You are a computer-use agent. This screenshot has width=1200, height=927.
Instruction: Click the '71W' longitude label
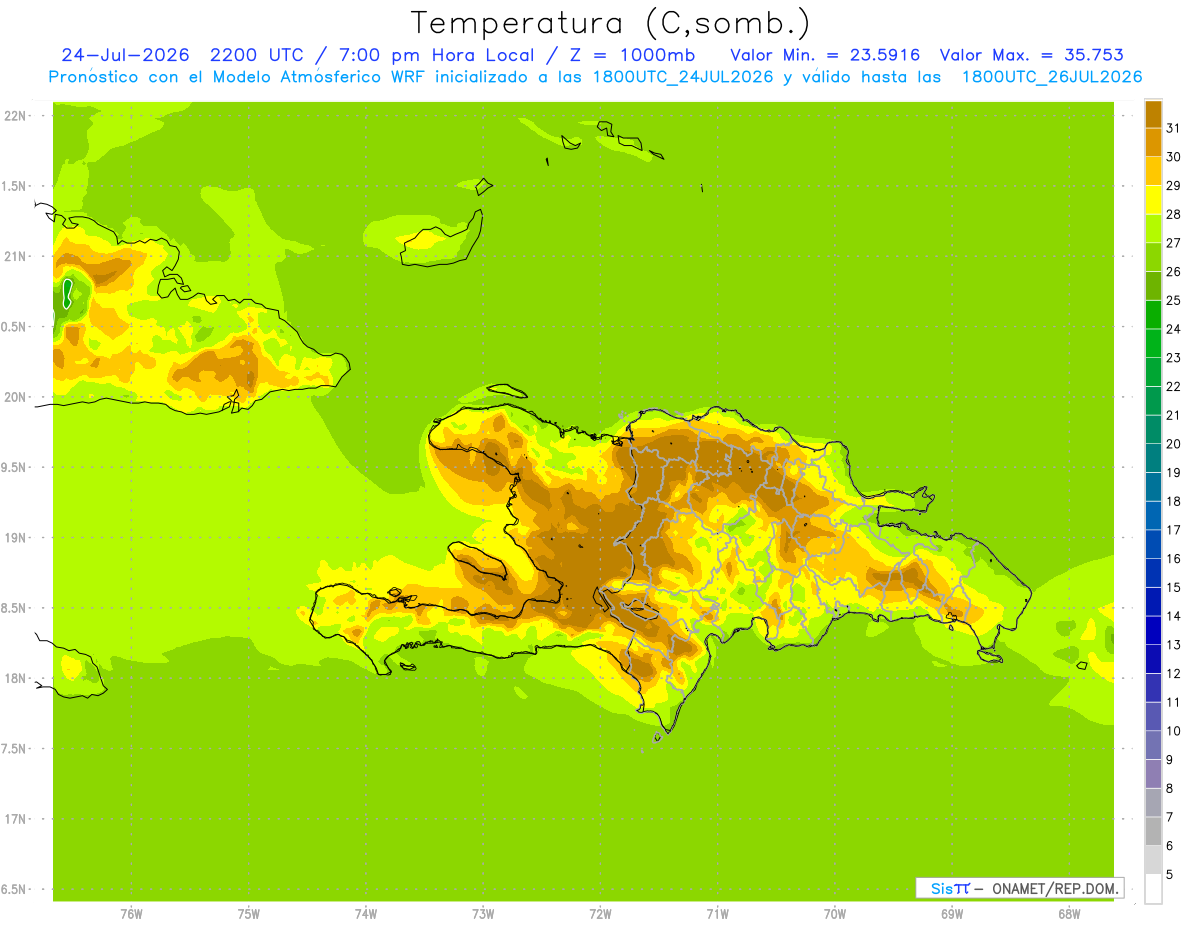[x=717, y=914]
